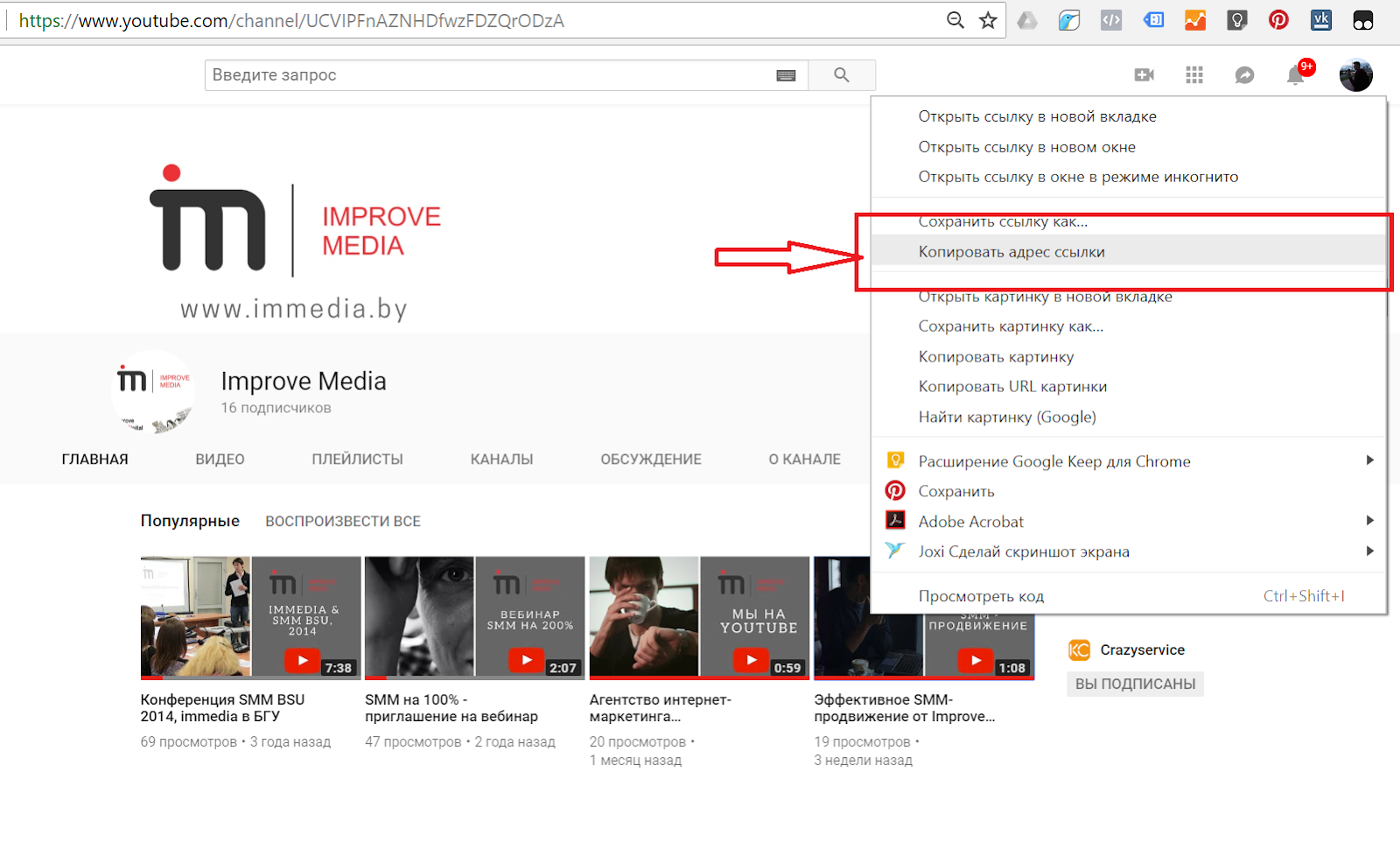The height and width of the screenshot is (842, 1400).
Task: Click the orange analytics extension icon
Action: pyautogui.click(x=1195, y=20)
